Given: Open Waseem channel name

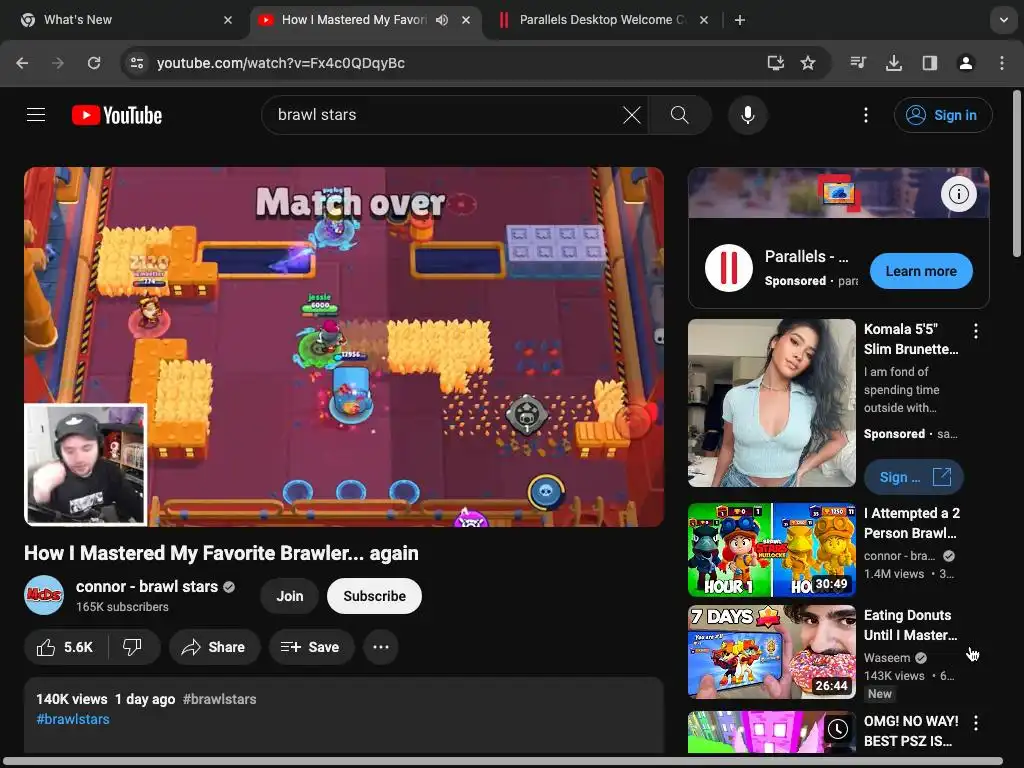Looking at the screenshot, I should (x=887, y=658).
